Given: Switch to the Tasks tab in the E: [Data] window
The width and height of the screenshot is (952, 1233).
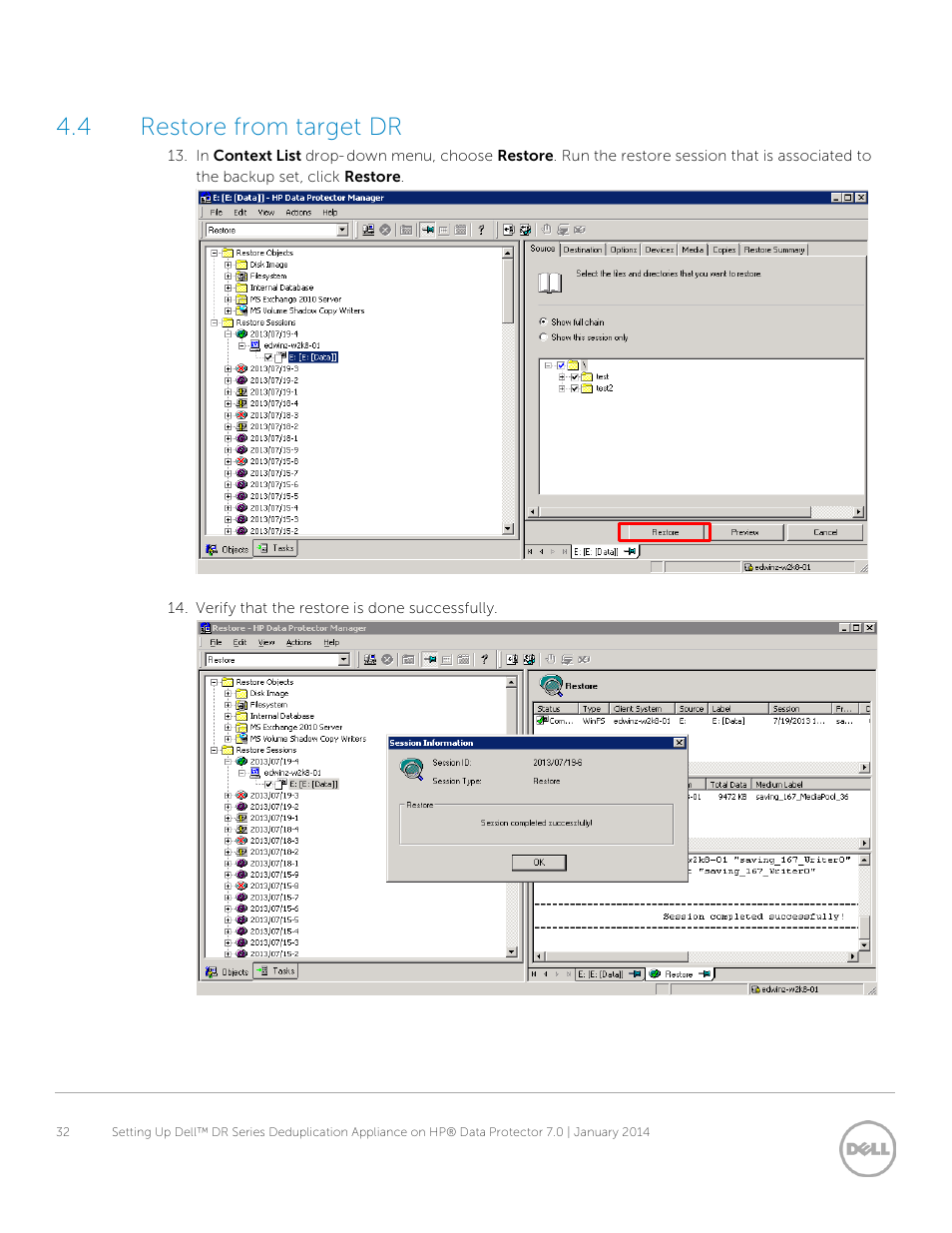Looking at the screenshot, I should coord(277,548).
